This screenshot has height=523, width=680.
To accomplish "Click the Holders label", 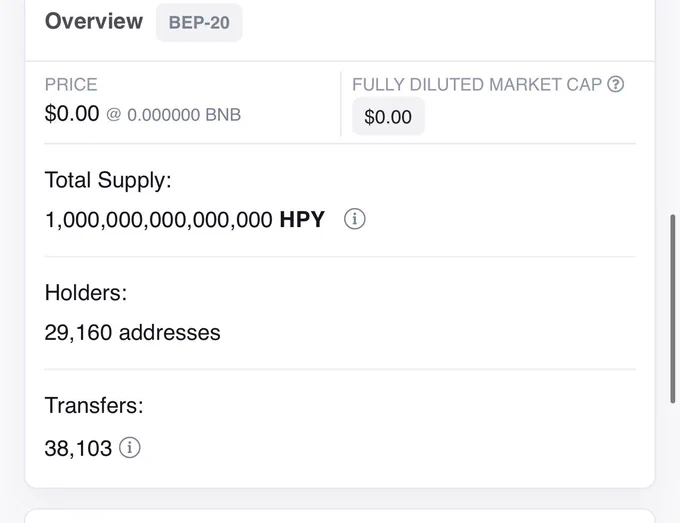I will click(86, 293).
